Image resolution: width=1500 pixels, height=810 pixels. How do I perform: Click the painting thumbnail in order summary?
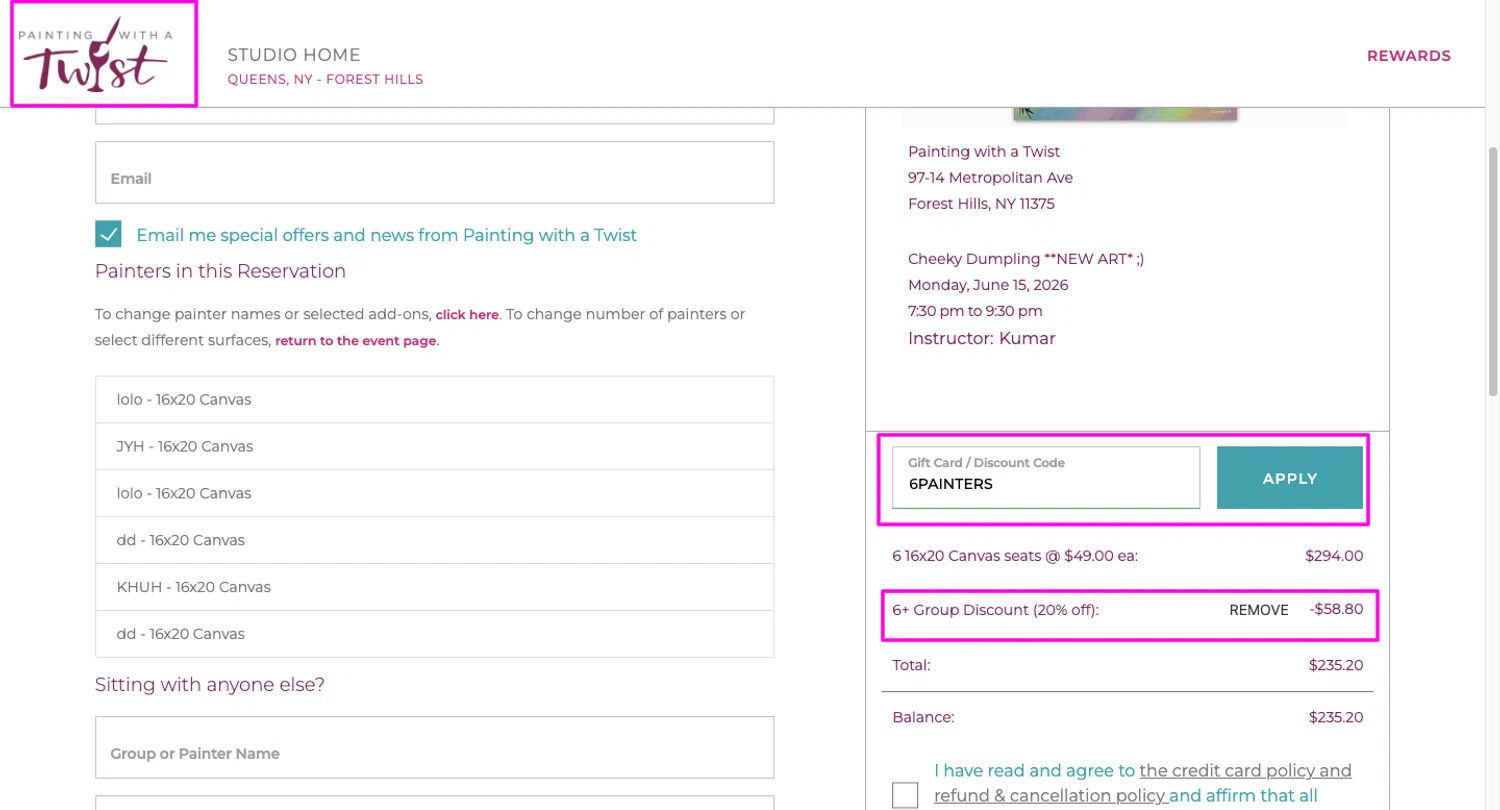(x=1125, y=113)
